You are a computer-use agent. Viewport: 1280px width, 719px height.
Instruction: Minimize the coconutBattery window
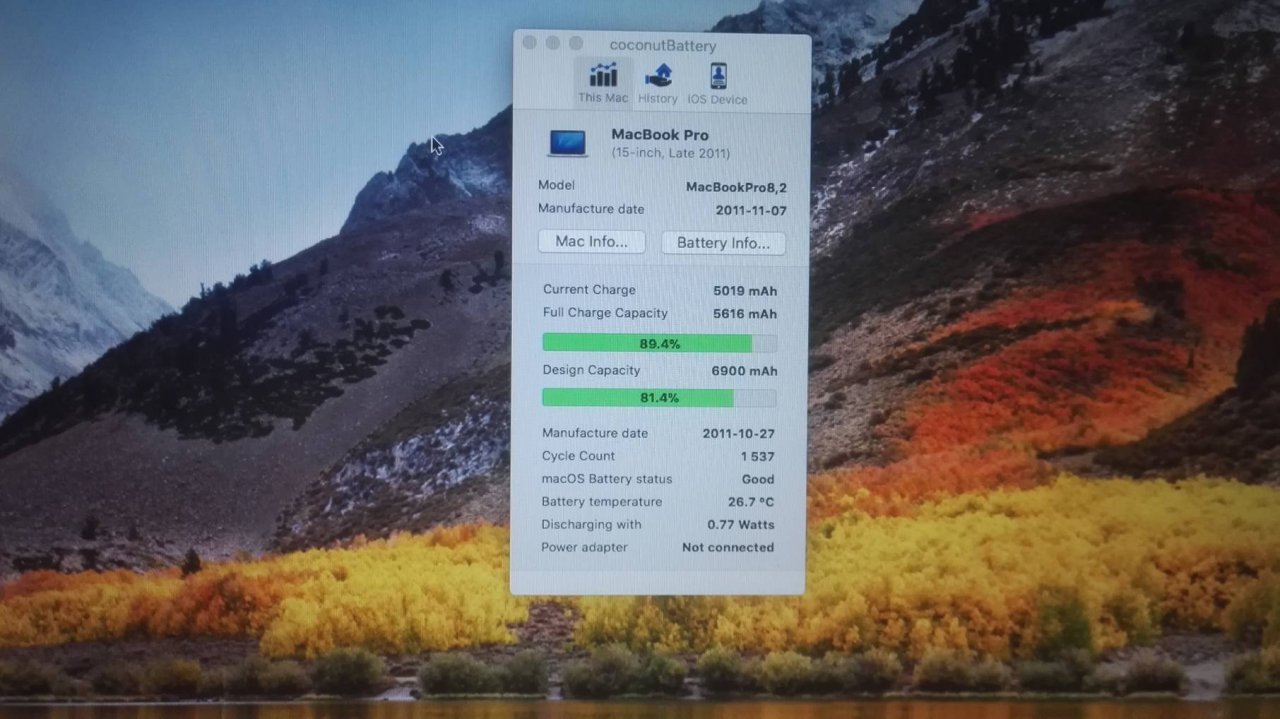[553, 43]
